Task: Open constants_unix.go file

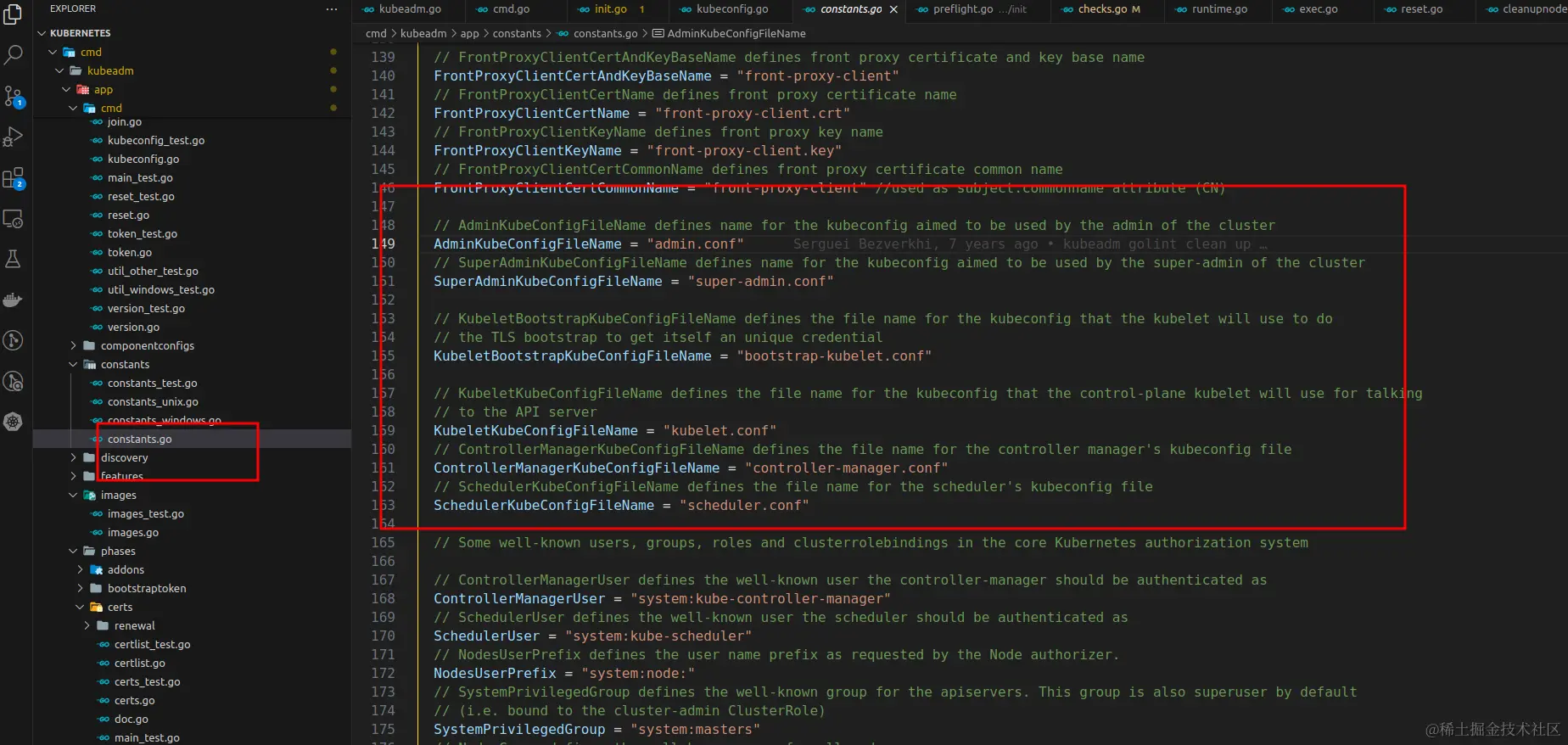Action: [x=153, y=401]
